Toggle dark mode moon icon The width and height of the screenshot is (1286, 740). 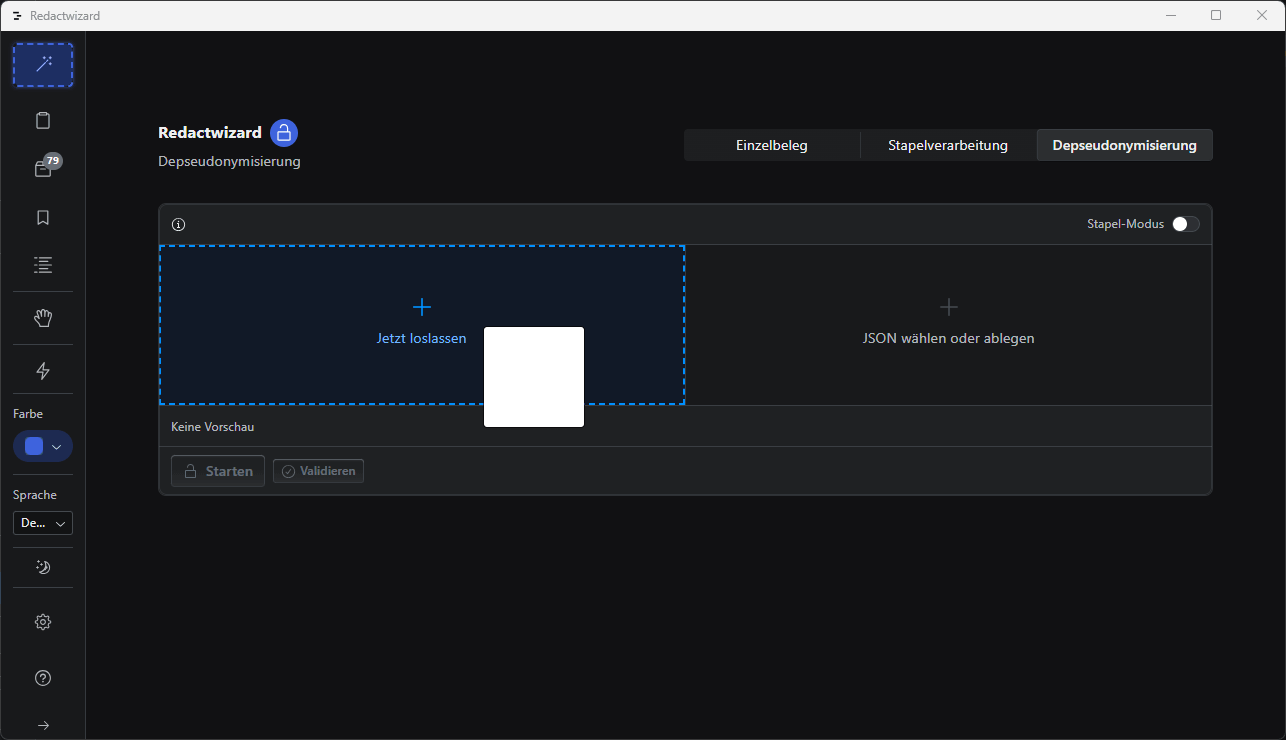tap(43, 567)
